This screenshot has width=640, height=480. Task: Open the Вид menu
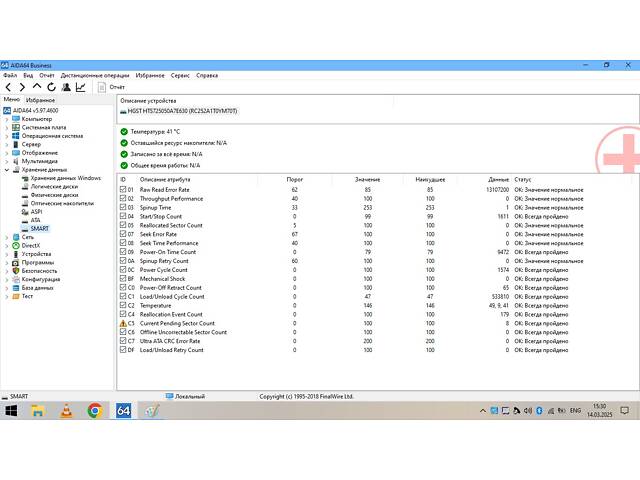click(x=28, y=76)
